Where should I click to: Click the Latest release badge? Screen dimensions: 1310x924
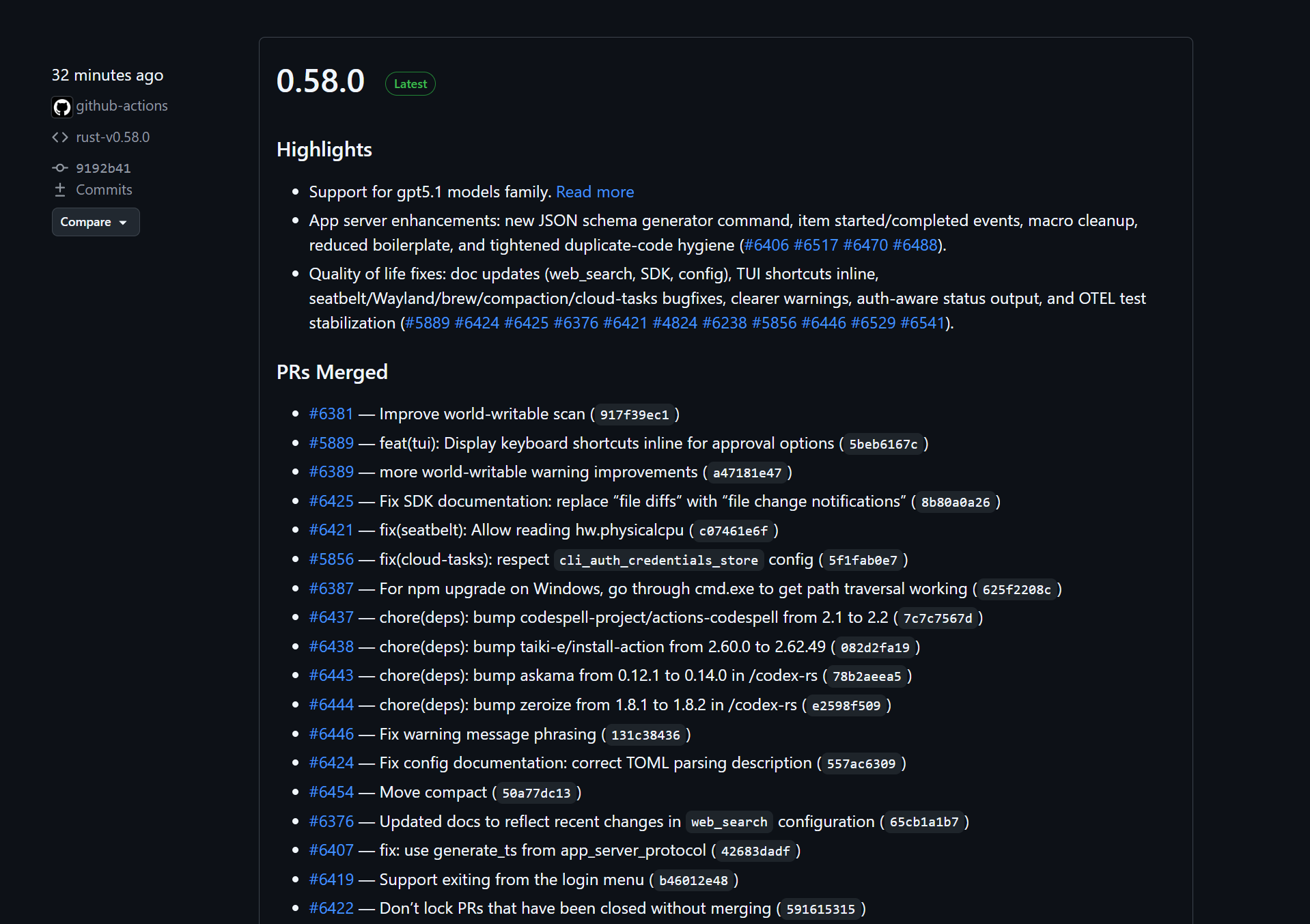pos(410,84)
